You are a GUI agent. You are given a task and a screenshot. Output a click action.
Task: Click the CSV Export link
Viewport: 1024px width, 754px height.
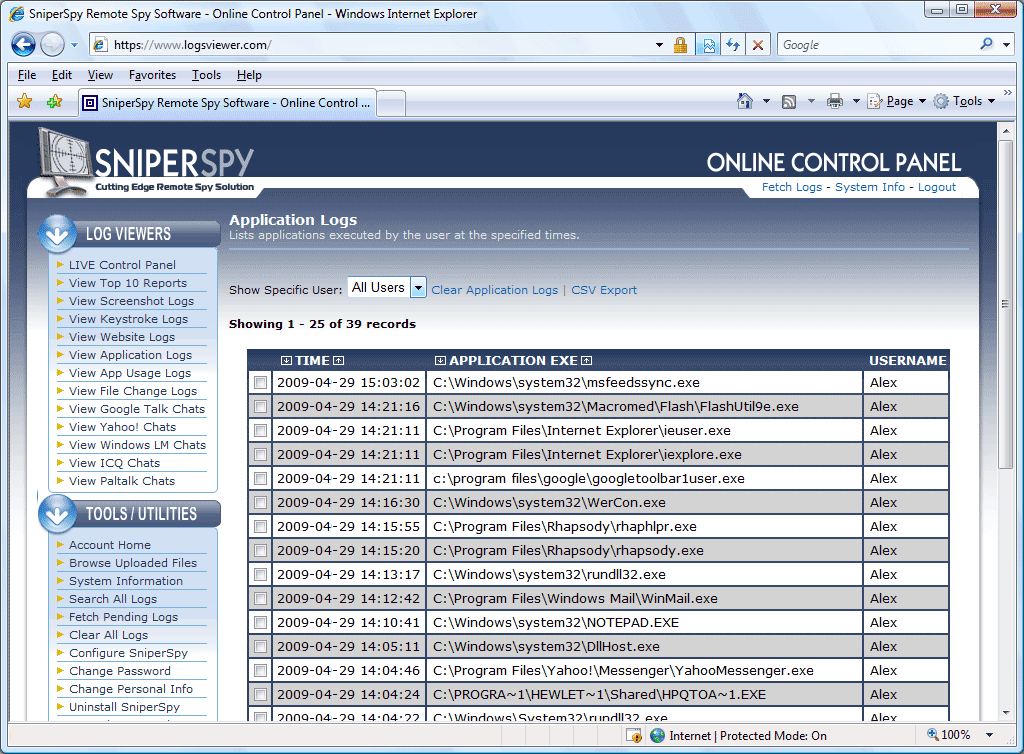pyautogui.click(x=604, y=290)
